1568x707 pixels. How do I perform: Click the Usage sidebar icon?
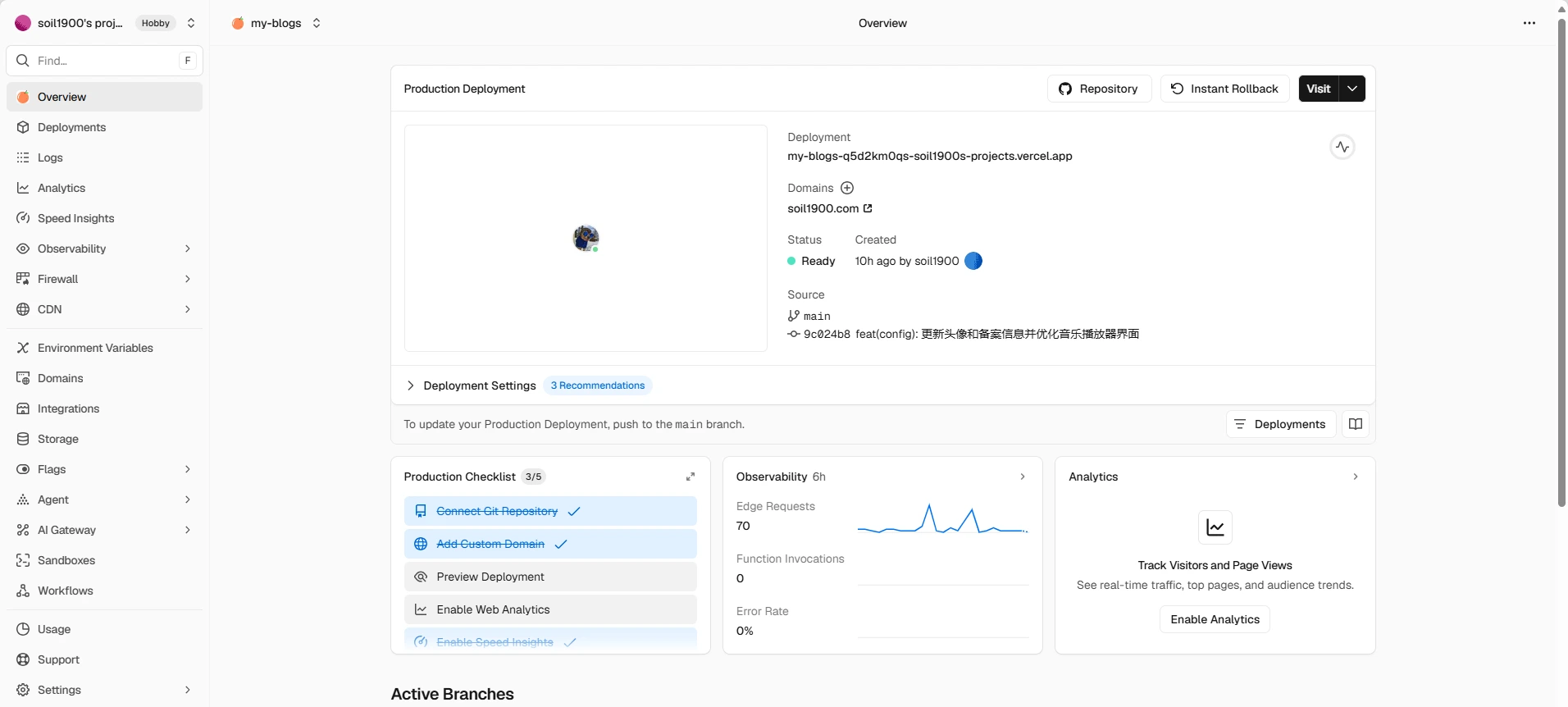(x=23, y=629)
